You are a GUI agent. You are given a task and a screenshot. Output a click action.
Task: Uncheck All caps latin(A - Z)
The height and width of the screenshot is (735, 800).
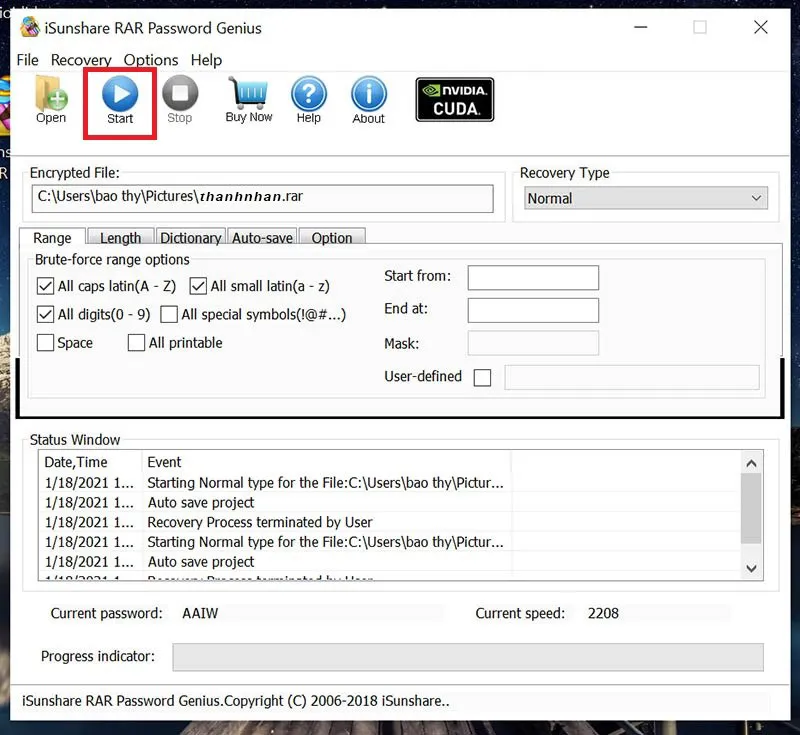tap(45, 286)
